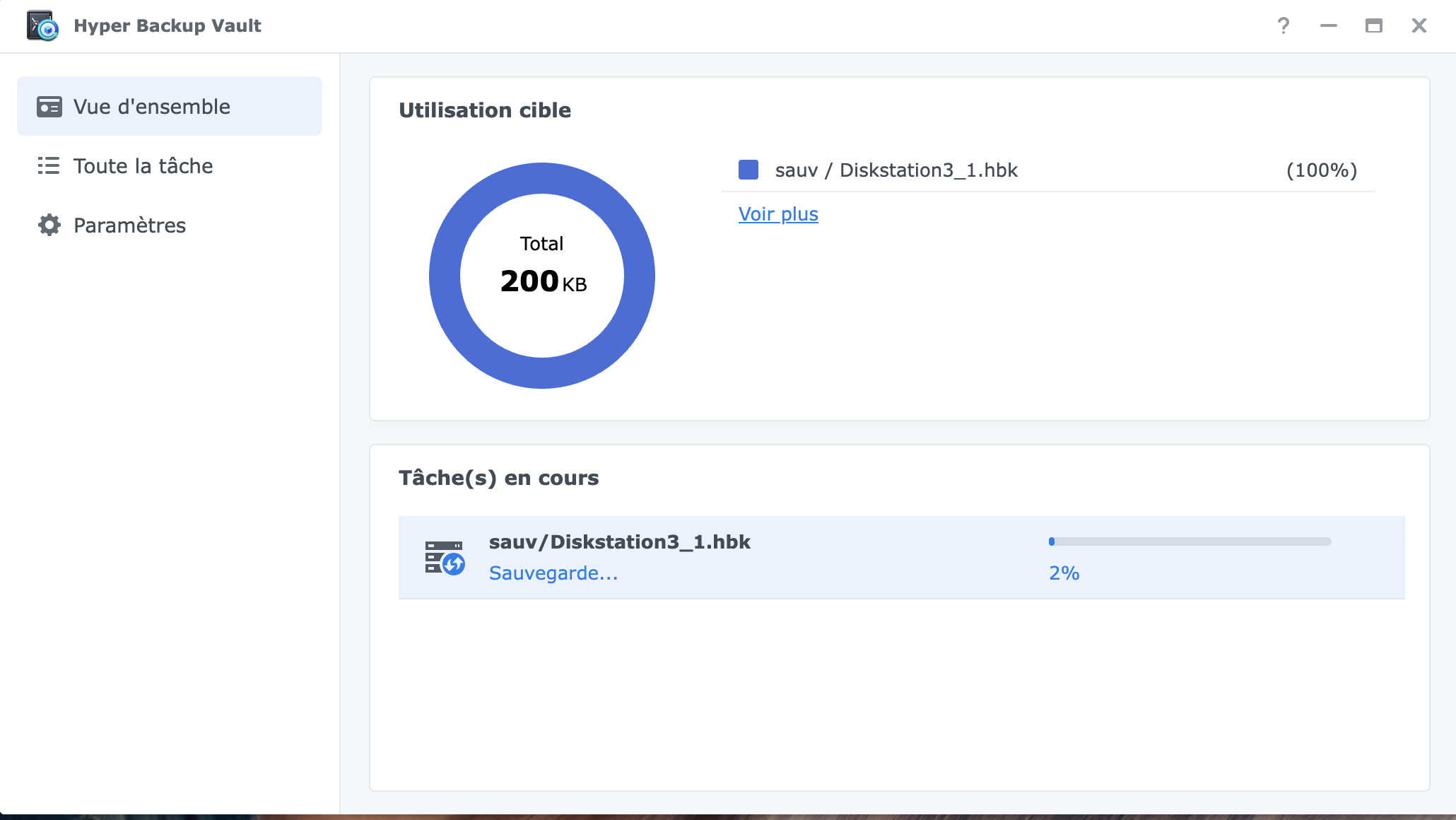This screenshot has height=820, width=1456.
Task: Click the sauv / Diskstation3_1.hbk legend entry
Action: (x=896, y=170)
